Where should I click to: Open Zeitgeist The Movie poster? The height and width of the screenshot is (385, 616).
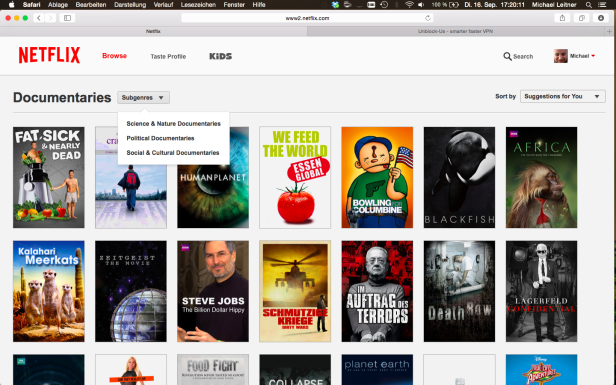coord(131,291)
